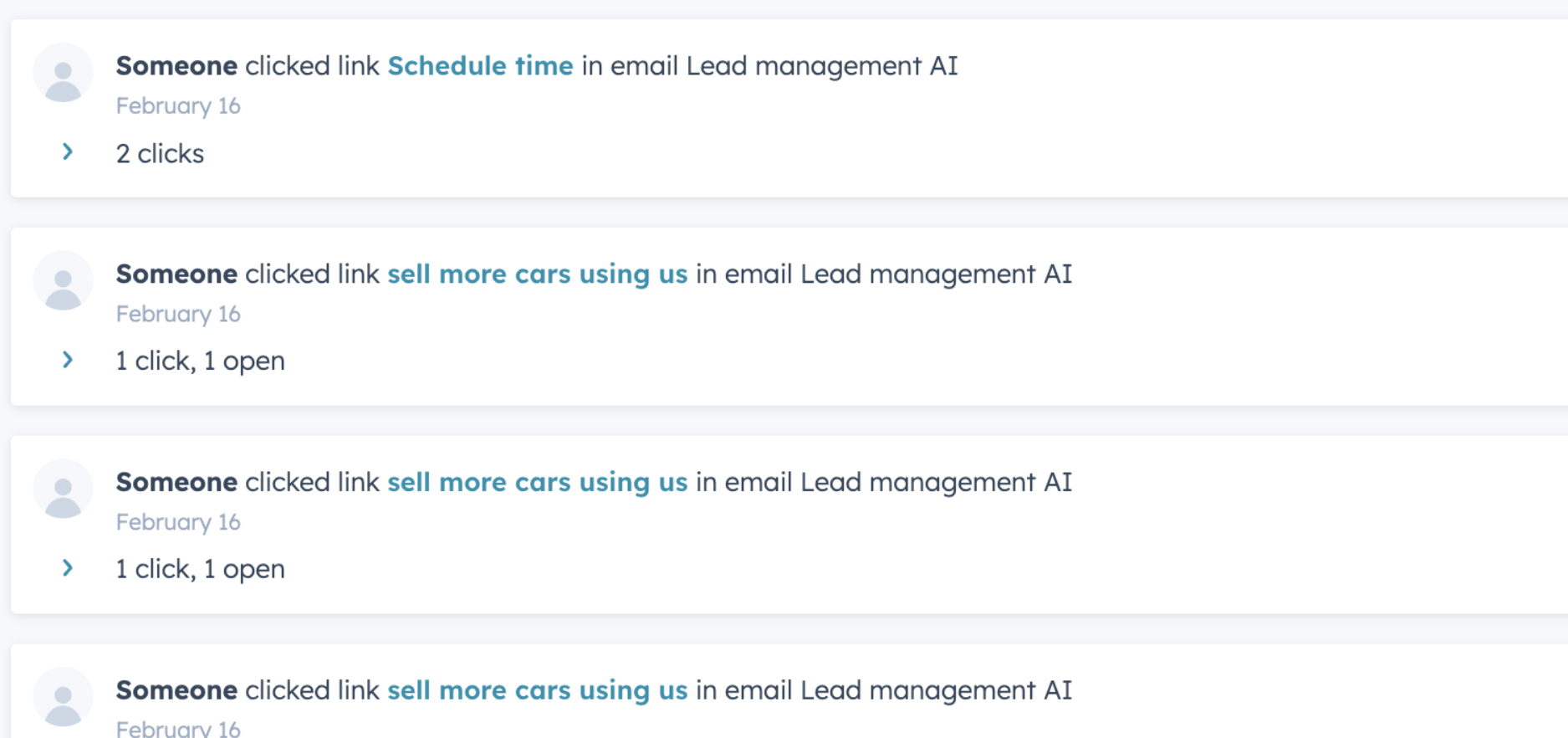Click "Someone" in the Schedule time activity
1568x738 pixels.
coord(176,66)
